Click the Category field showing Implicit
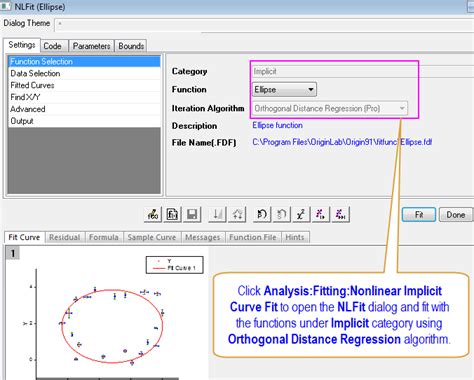The height and width of the screenshot is (380, 474). 363,71
